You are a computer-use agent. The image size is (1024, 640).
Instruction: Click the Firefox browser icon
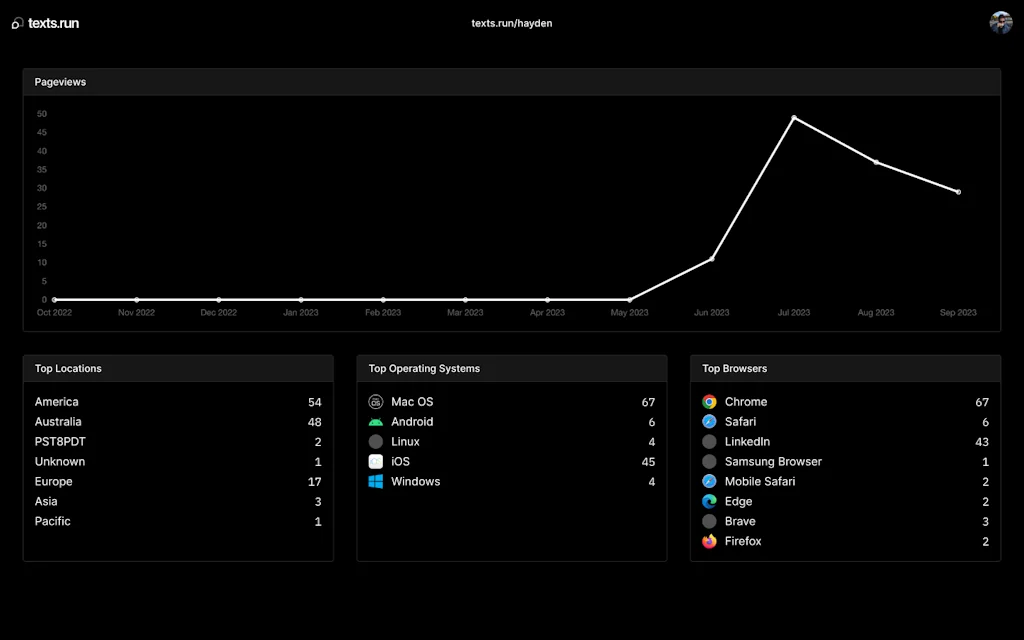click(709, 542)
